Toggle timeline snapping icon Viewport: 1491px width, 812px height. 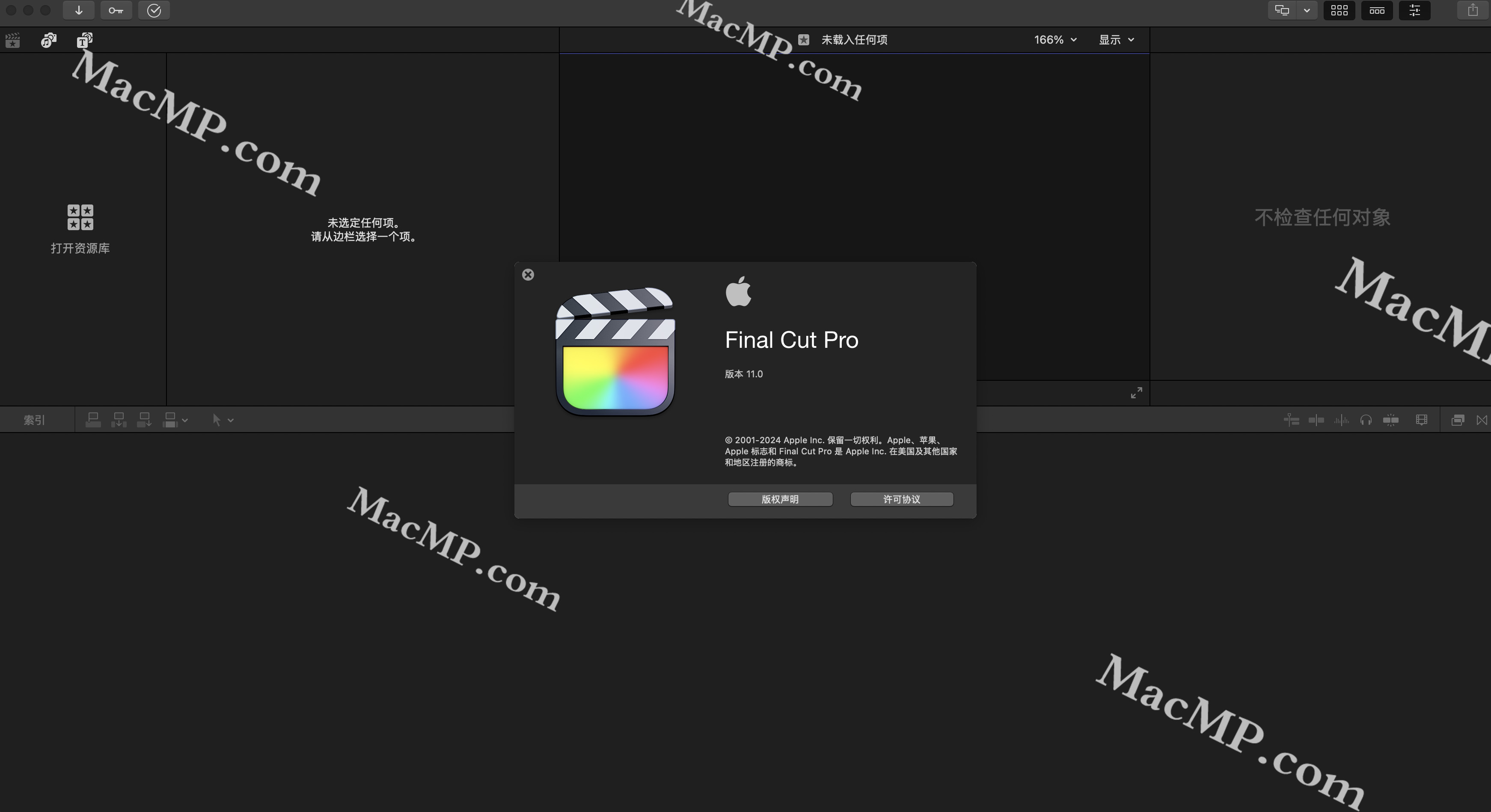pos(1391,420)
